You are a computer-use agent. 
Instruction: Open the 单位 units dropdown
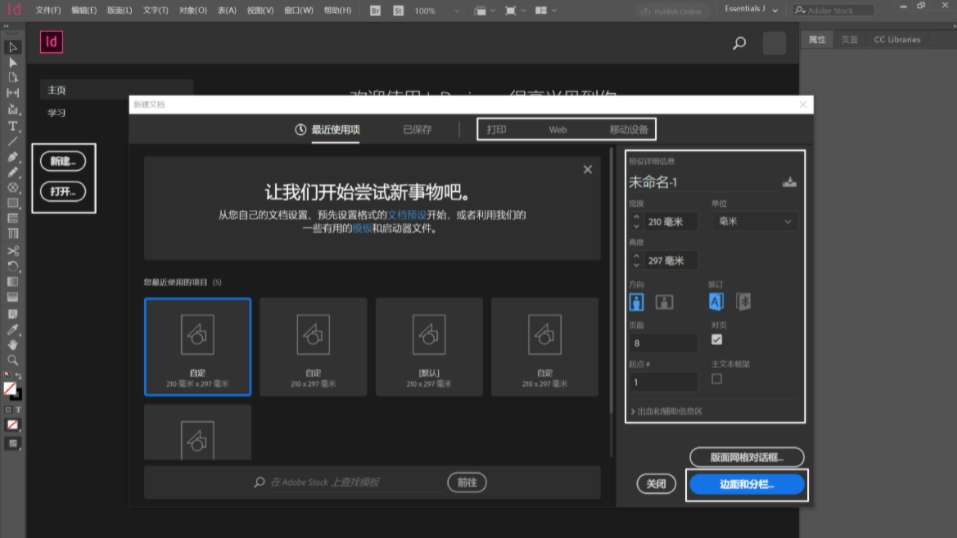754,222
